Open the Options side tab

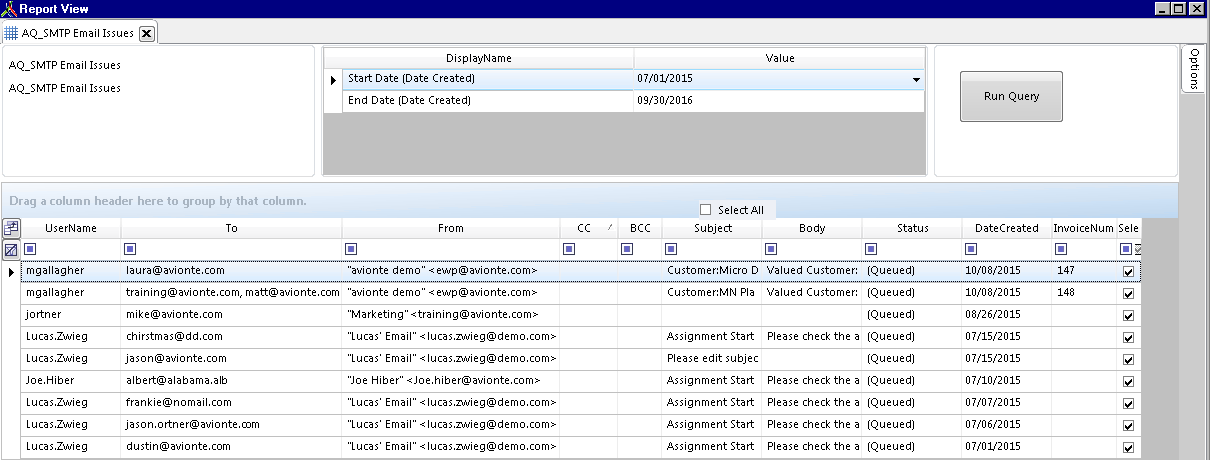(x=1194, y=68)
